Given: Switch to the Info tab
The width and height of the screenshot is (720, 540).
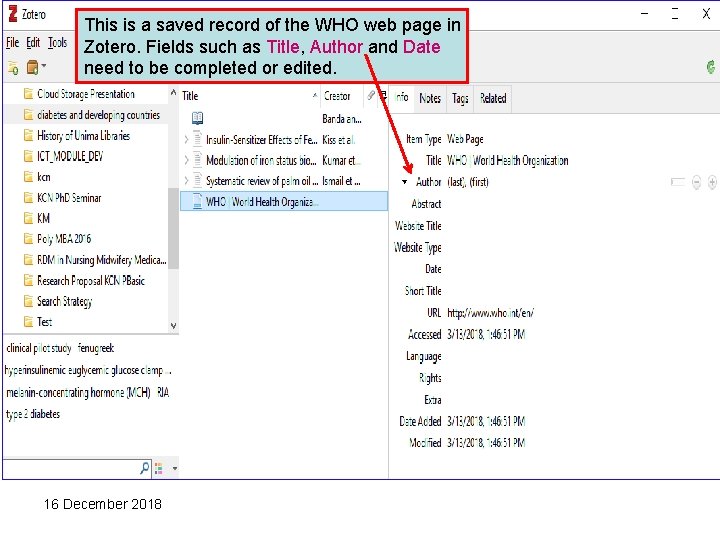Looking at the screenshot, I should pos(402,97).
